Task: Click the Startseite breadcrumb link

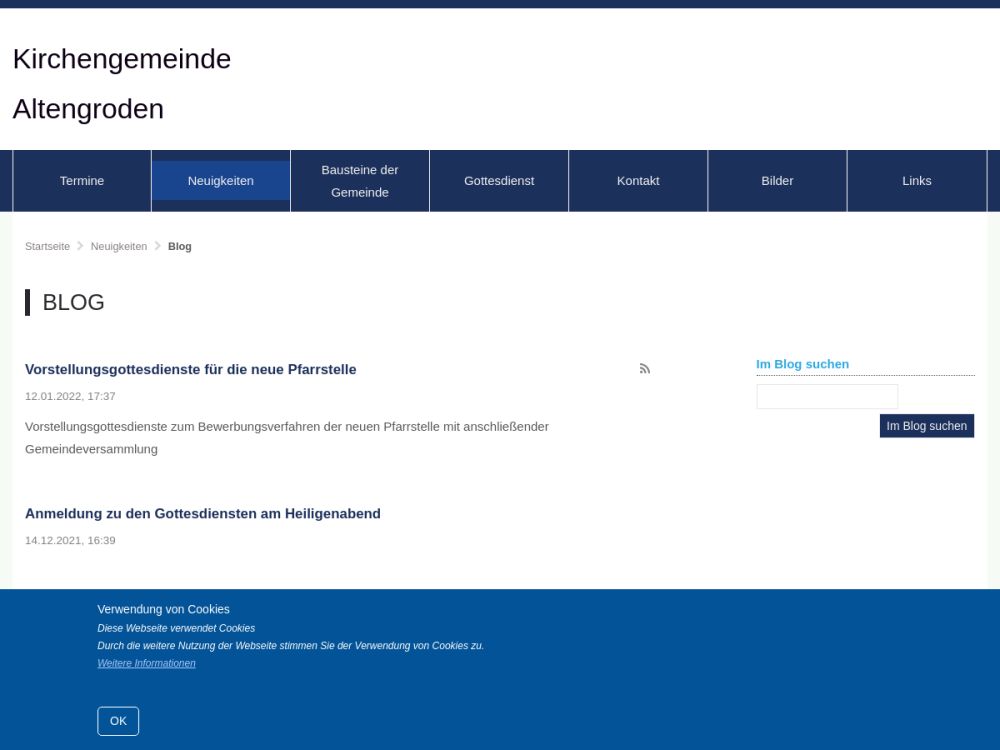Action: click(48, 246)
